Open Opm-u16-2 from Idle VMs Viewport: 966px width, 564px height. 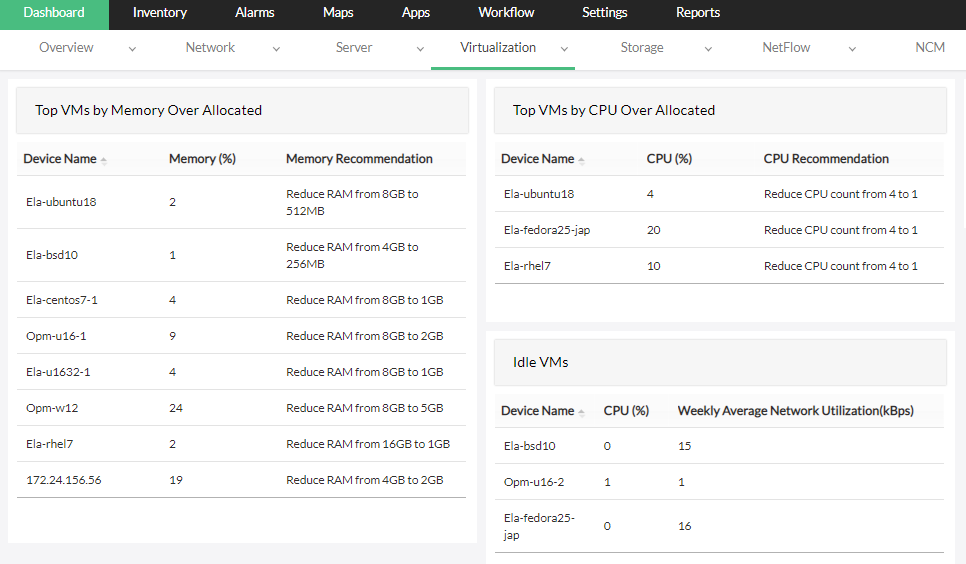pyautogui.click(x=535, y=482)
